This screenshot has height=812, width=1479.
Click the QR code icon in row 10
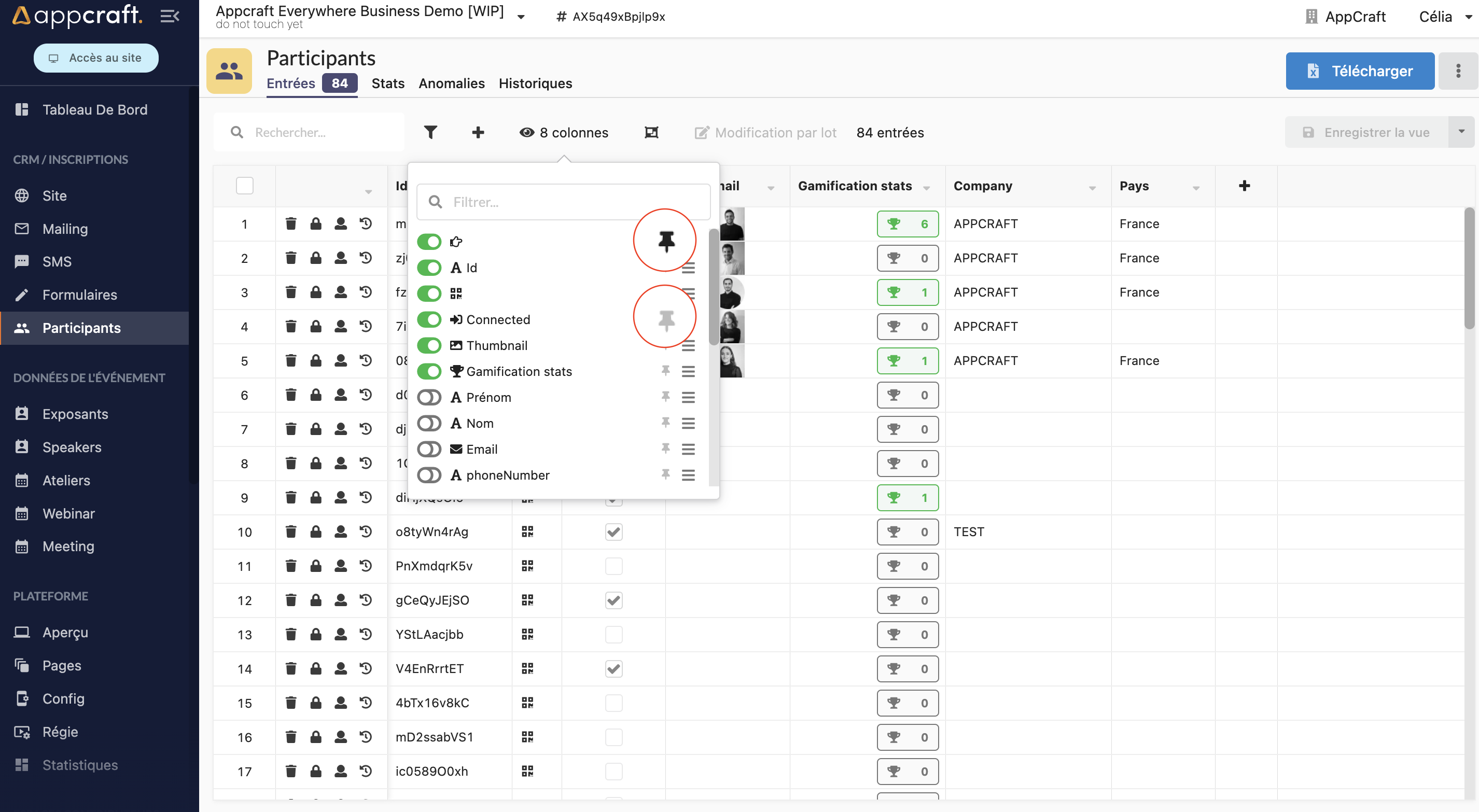pyautogui.click(x=527, y=531)
